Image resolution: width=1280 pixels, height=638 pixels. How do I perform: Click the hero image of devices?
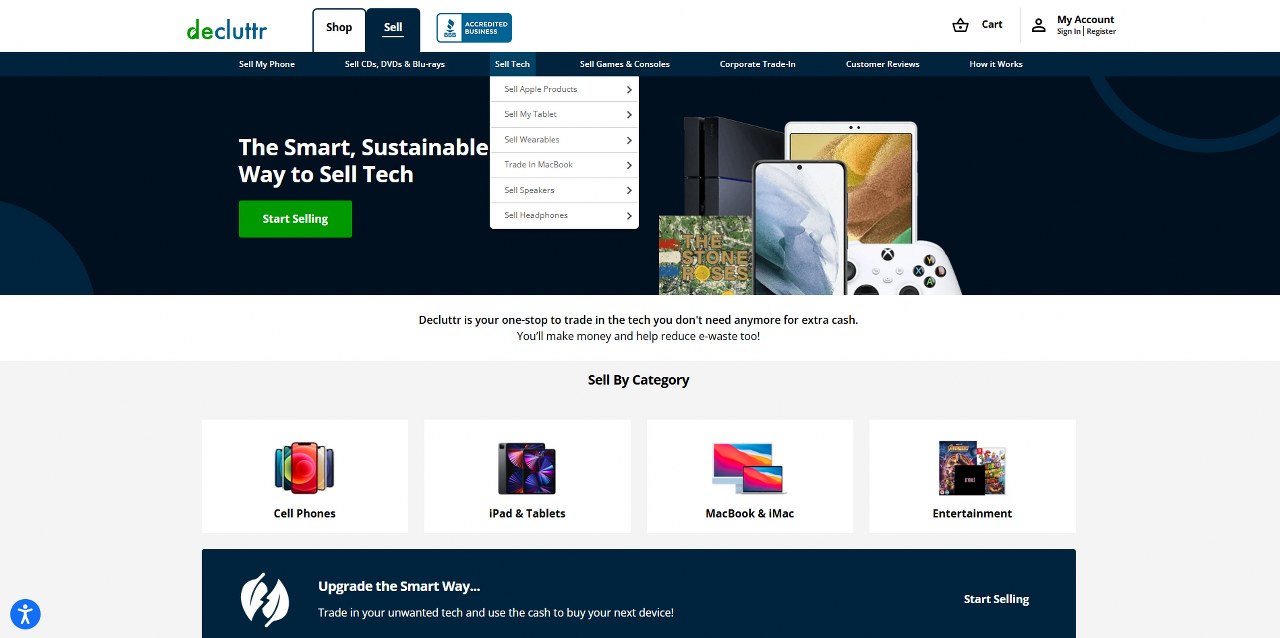coord(810,206)
